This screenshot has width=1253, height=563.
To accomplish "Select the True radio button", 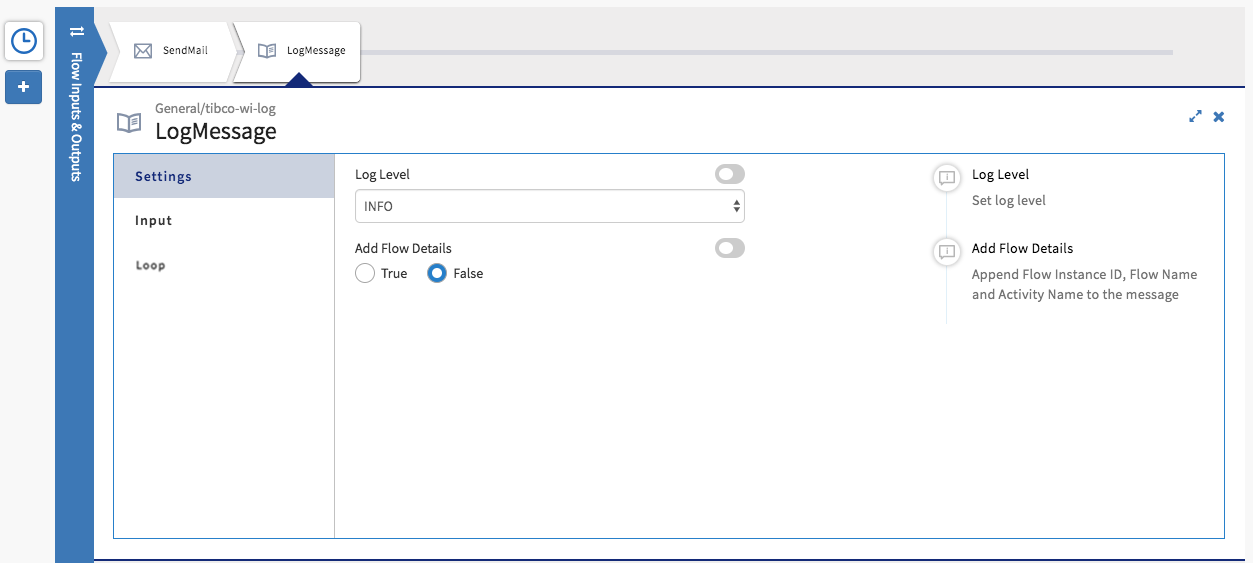I will pyautogui.click(x=366, y=274).
